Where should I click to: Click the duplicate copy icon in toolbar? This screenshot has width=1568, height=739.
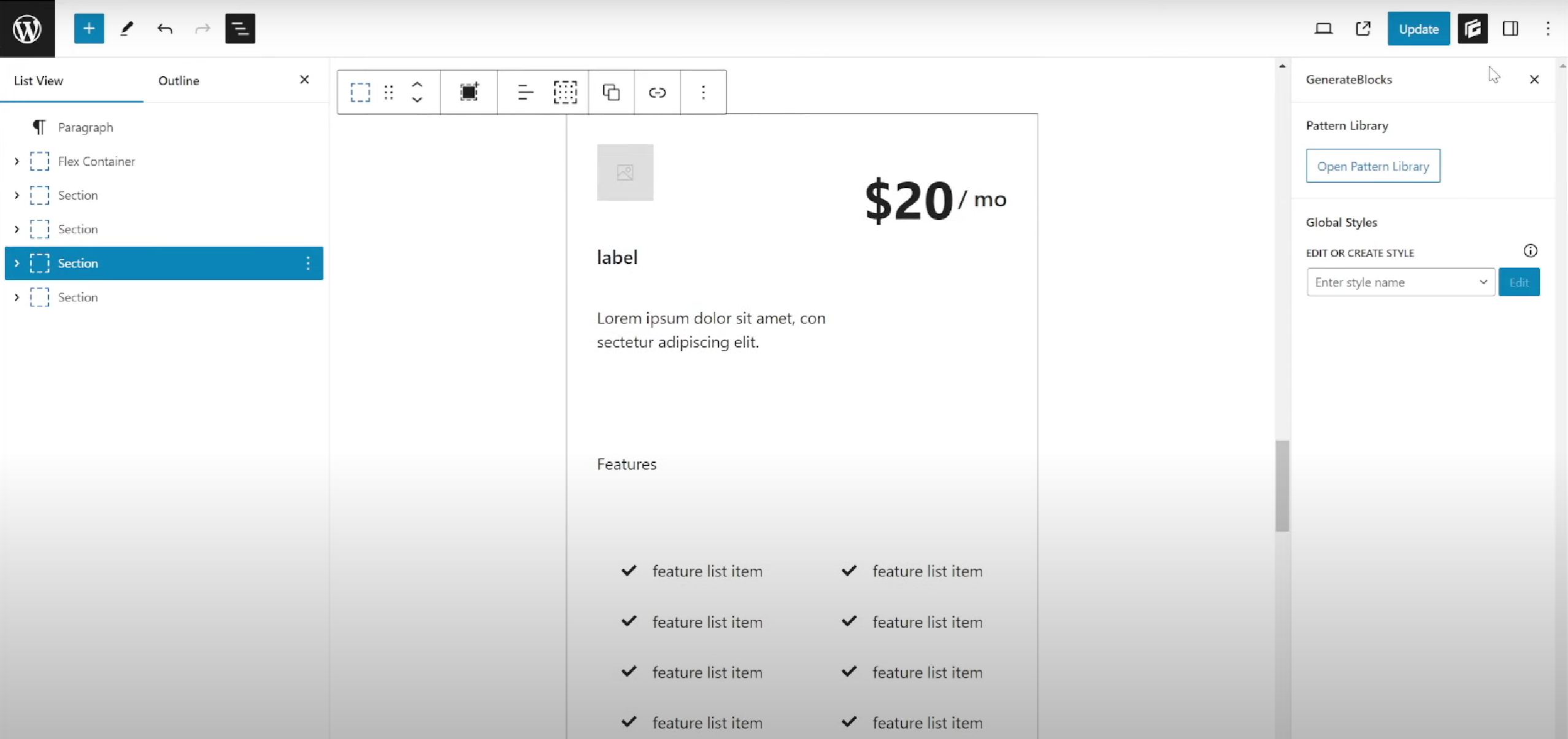[x=611, y=92]
